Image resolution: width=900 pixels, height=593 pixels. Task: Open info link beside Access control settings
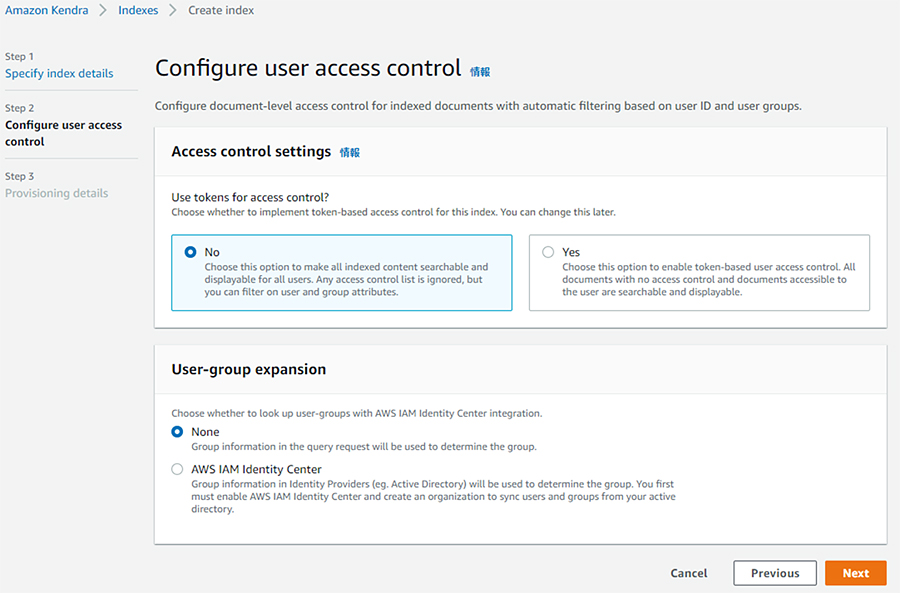pyautogui.click(x=350, y=152)
